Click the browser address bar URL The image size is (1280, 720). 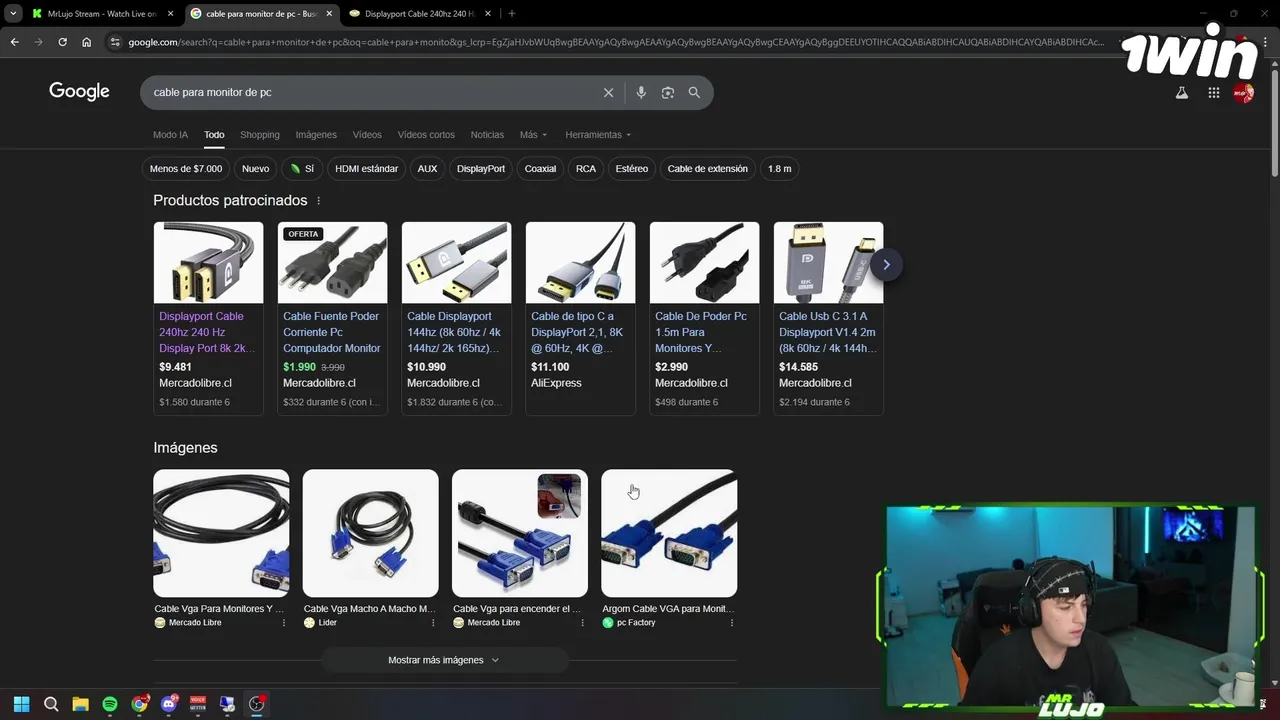point(615,42)
